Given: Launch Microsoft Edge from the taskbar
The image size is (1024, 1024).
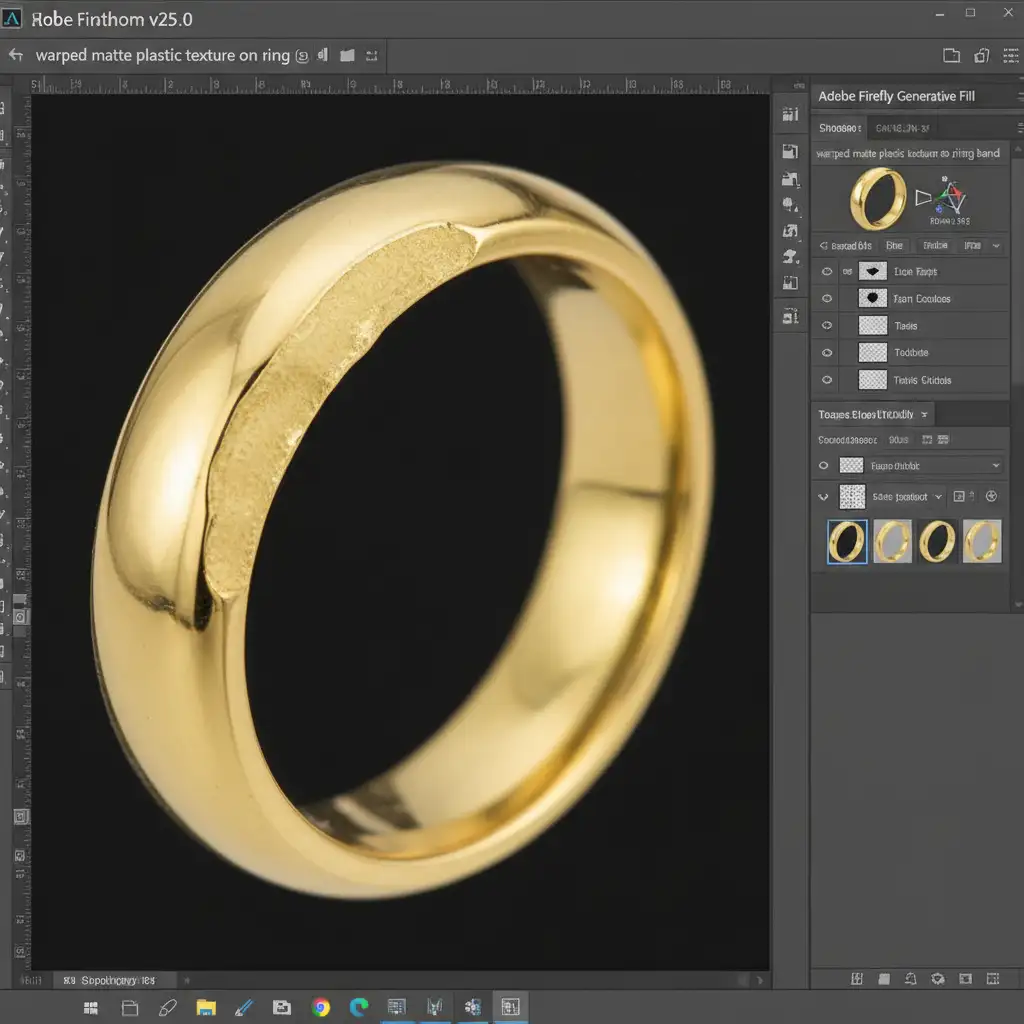Looking at the screenshot, I should tap(358, 1007).
